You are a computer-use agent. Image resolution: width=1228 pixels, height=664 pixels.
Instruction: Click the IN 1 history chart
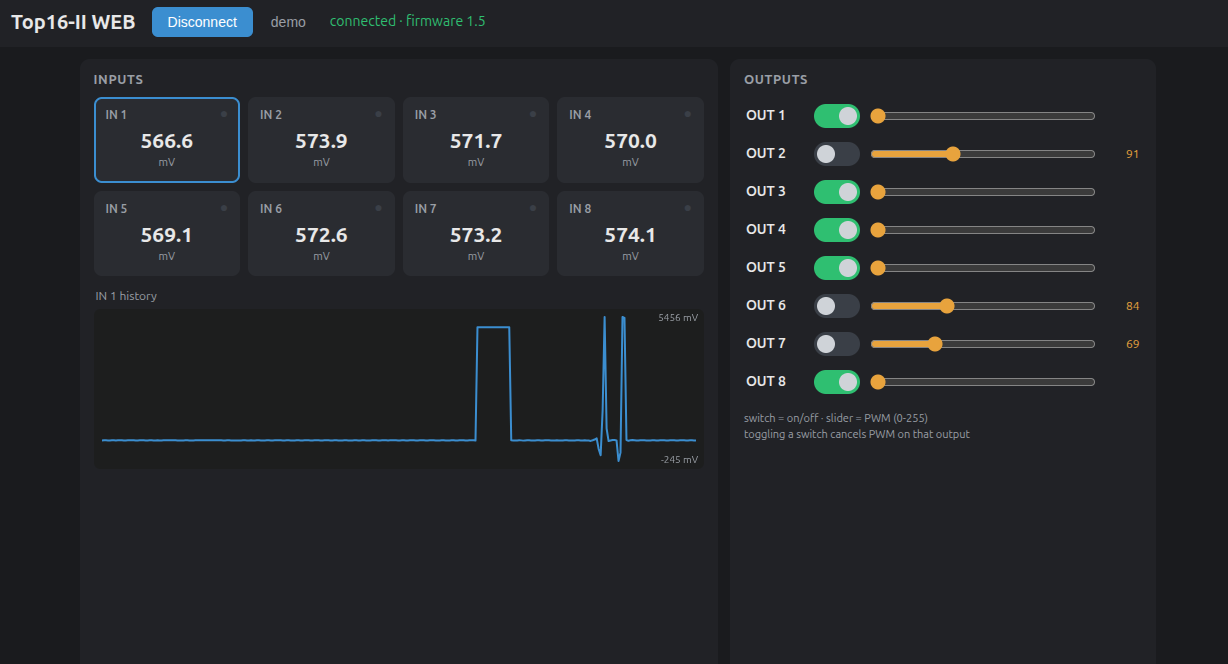pyautogui.click(x=399, y=389)
